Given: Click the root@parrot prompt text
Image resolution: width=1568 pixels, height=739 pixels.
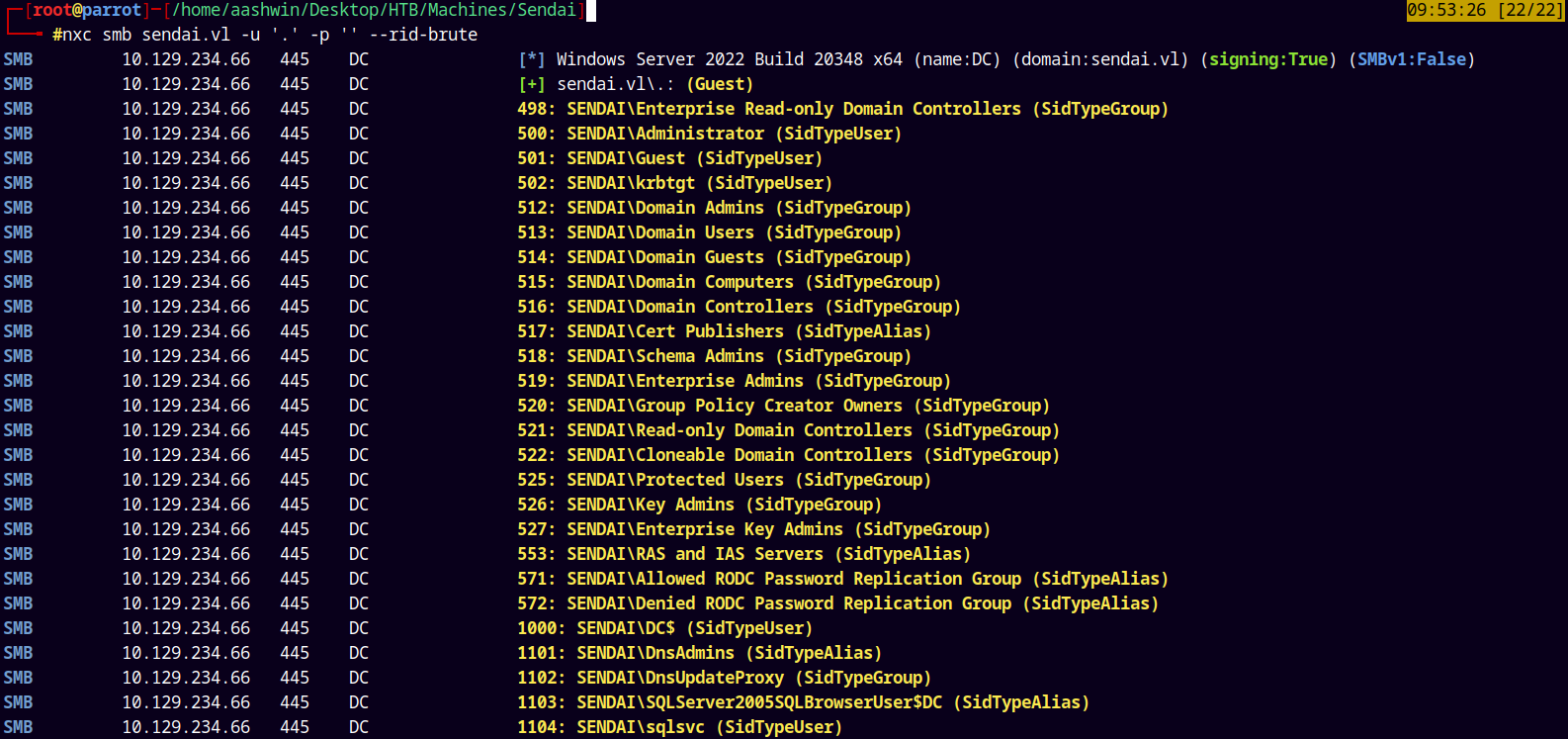Looking at the screenshot, I should (x=87, y=11).
